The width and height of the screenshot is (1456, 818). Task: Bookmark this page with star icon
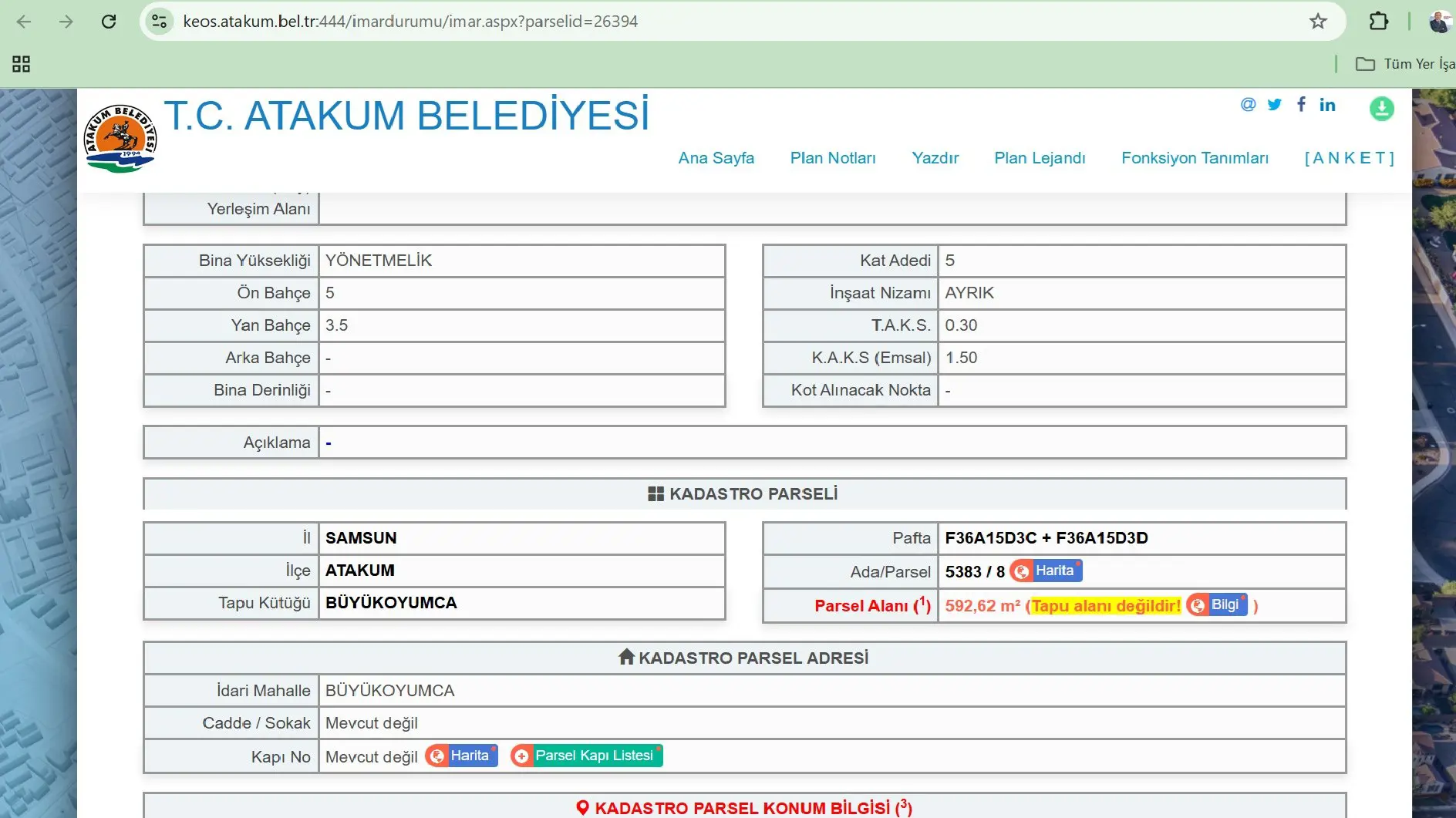tap(1318, 22)
